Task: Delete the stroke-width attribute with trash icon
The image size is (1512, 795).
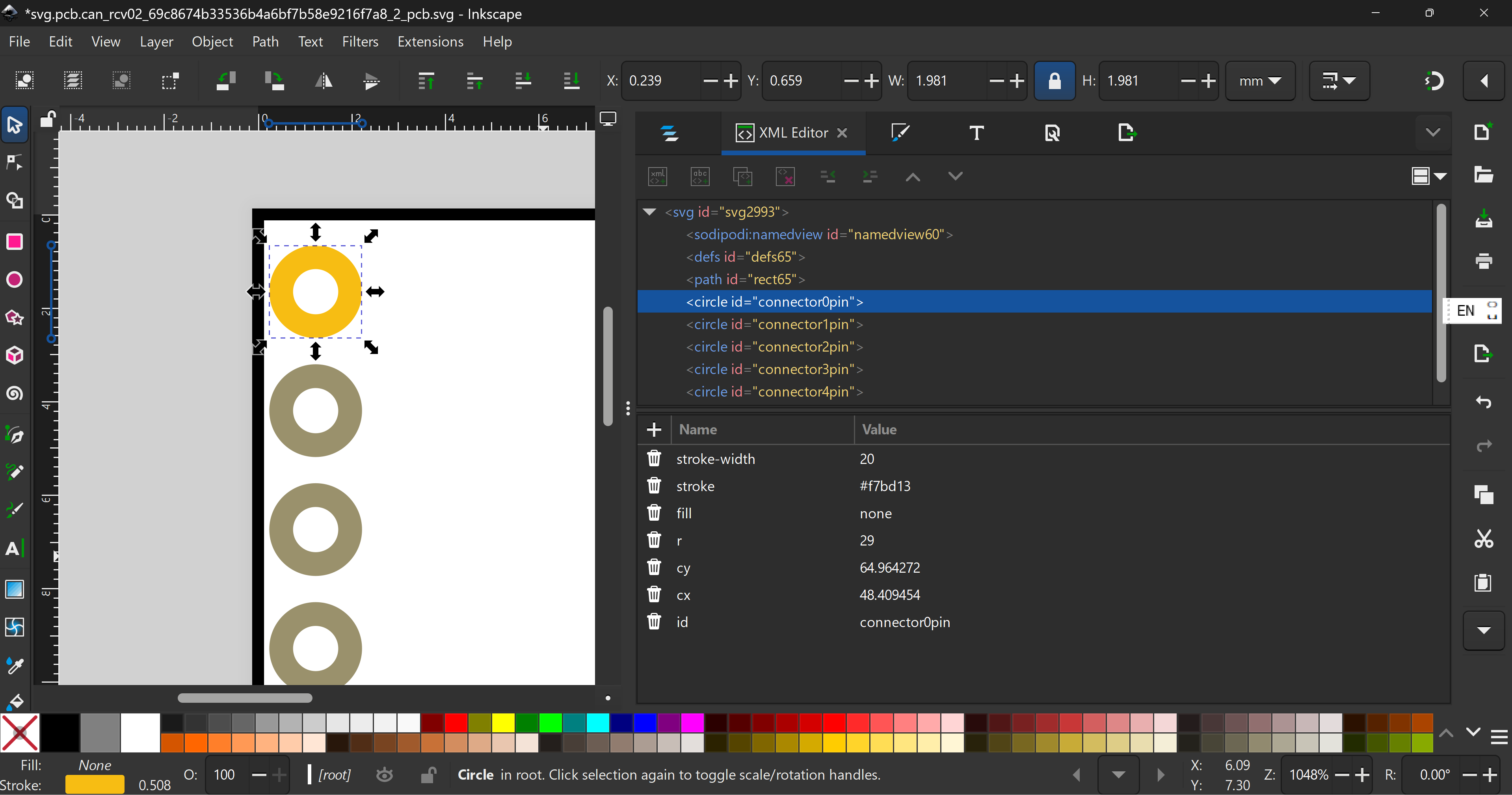Action: [x=654, y=458]
